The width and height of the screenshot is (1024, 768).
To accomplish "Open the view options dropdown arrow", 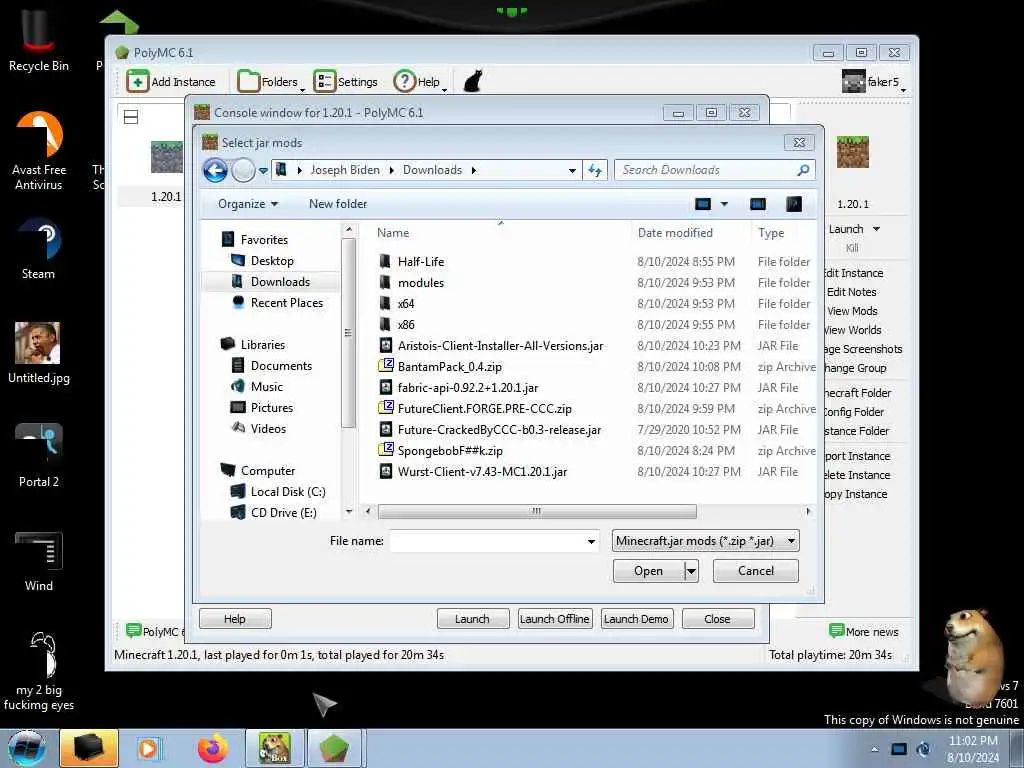I will coord(724,204).
